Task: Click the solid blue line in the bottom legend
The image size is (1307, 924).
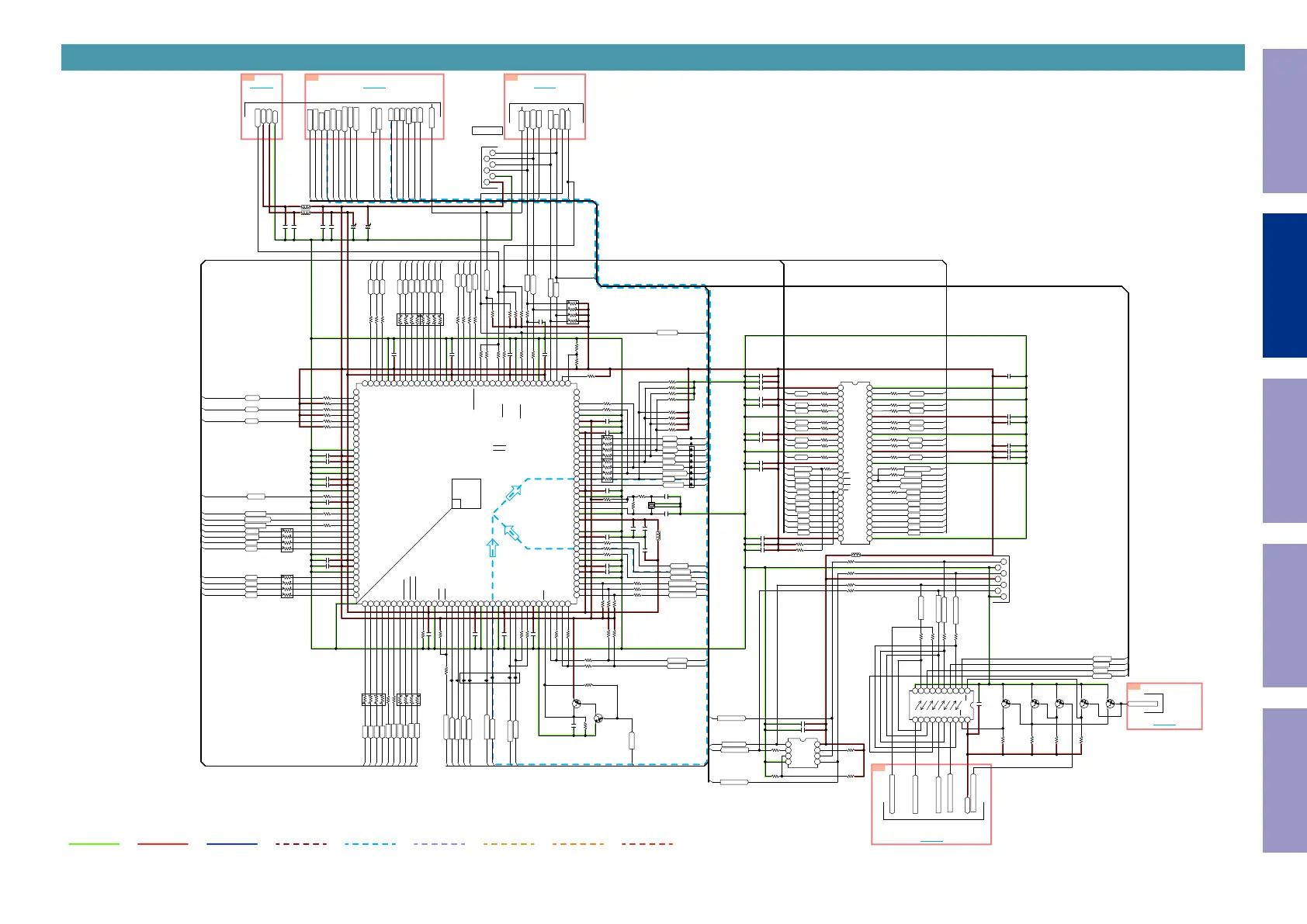Action: tap(232, 844)
